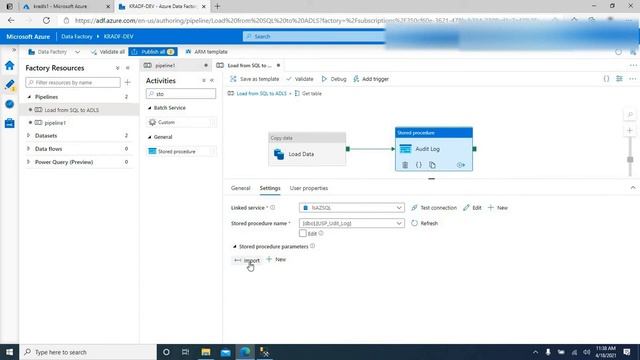
Task: Click Validate all in the top toolbar
Action: click(108, 52)
